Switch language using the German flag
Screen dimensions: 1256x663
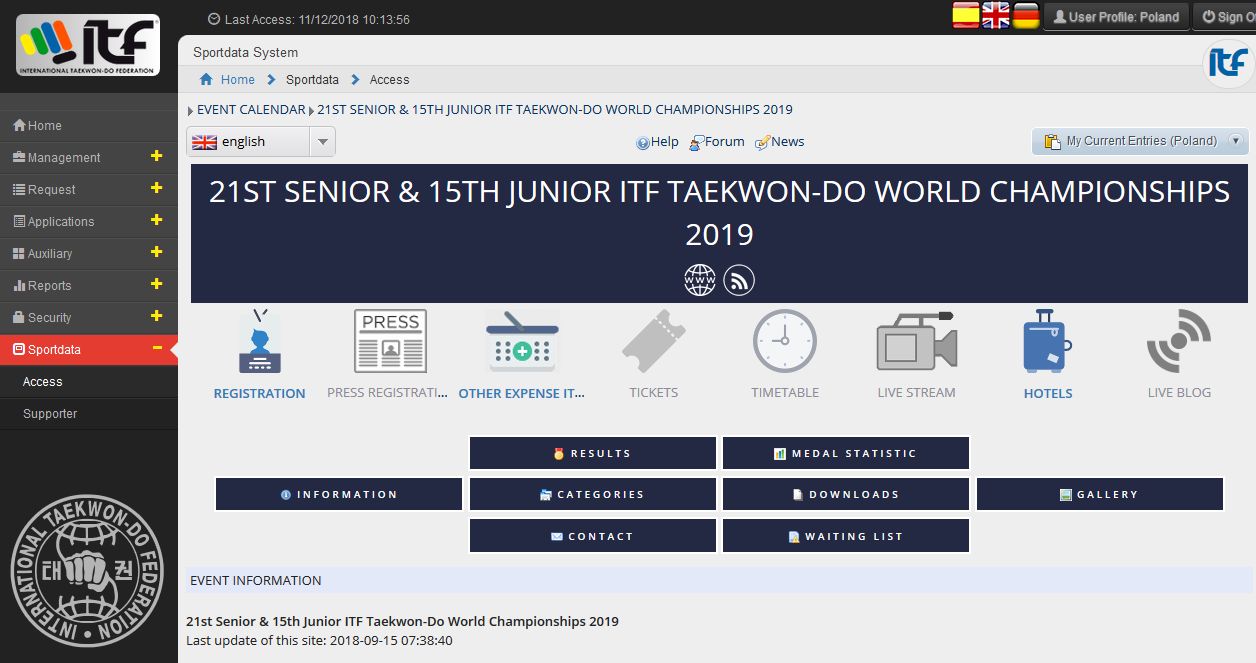1026,15
